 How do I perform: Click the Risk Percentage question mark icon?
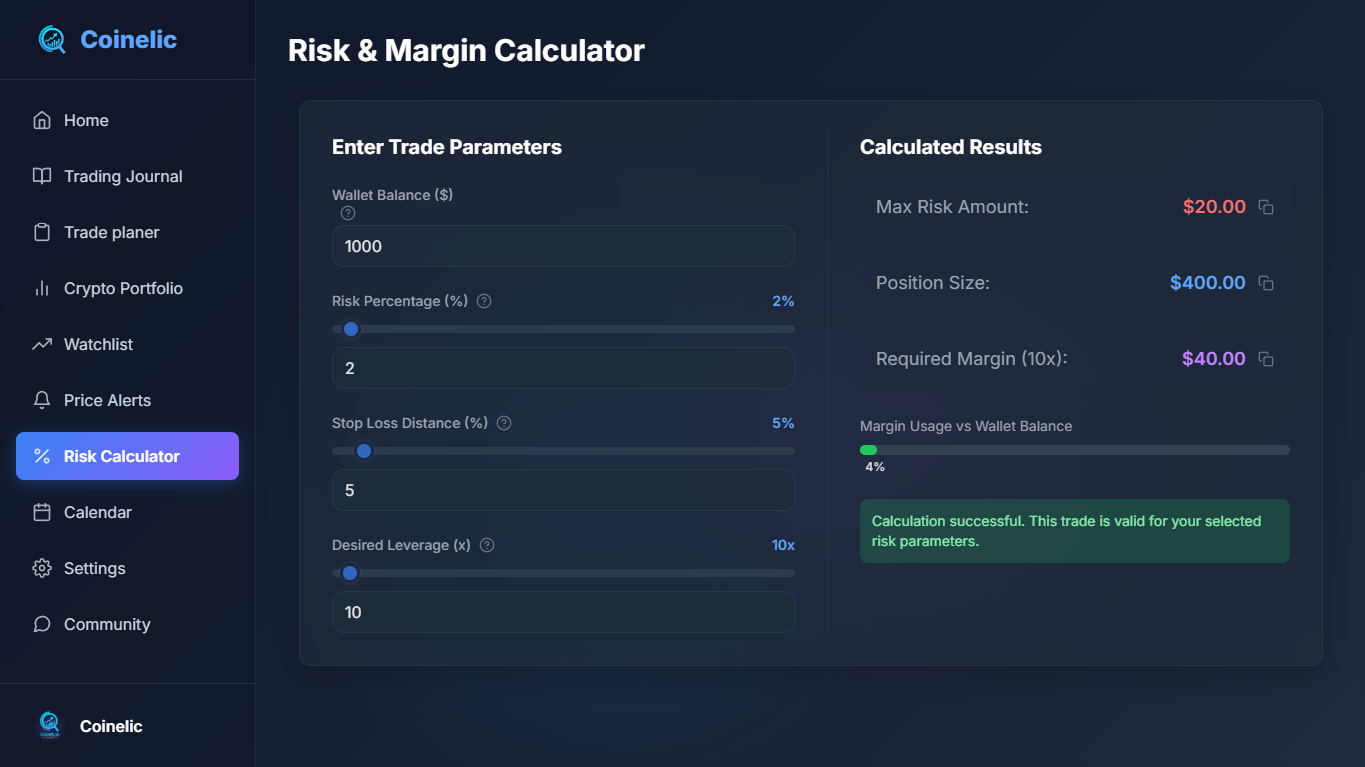click(x=483, y=300)
